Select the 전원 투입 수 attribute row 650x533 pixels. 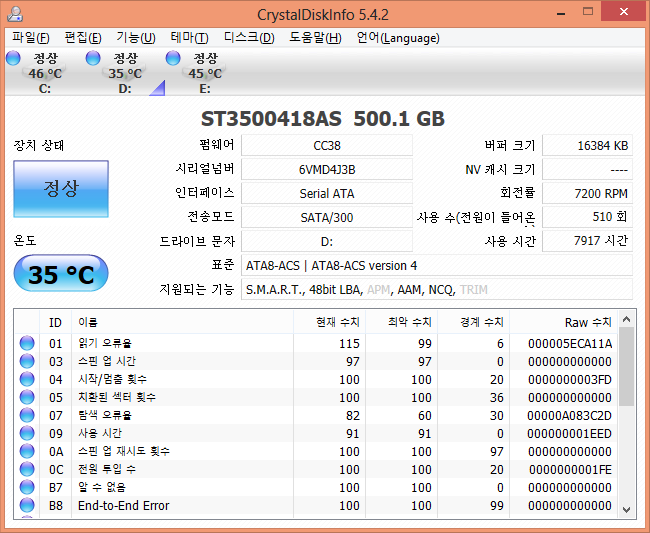pos(316,469)
